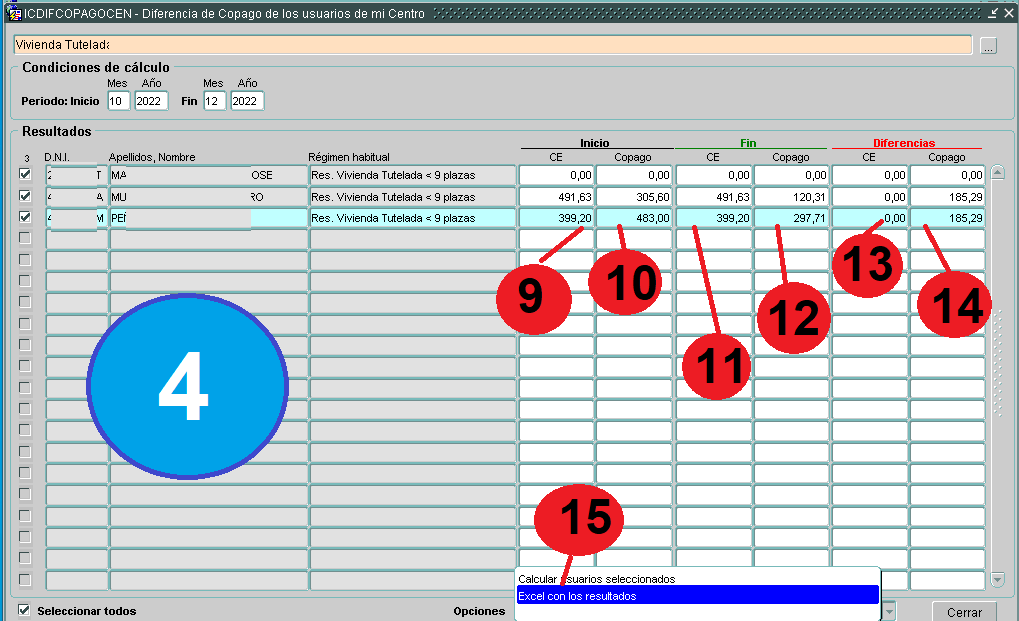Click the window icon in the title bar
Viewport: 1019px width, 621px height.
point(14,14)
